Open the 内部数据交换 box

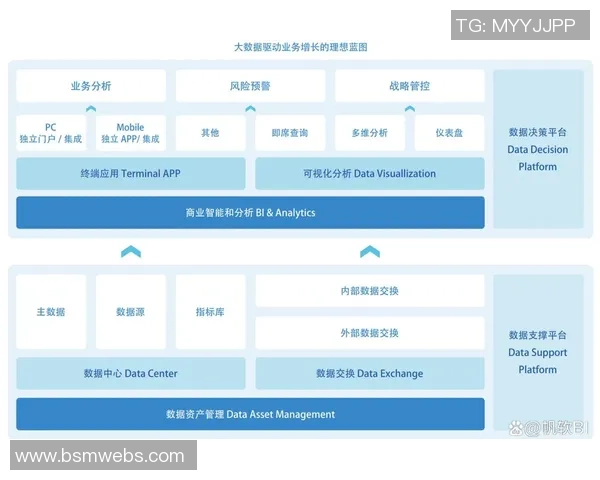[x=369, y=291]
